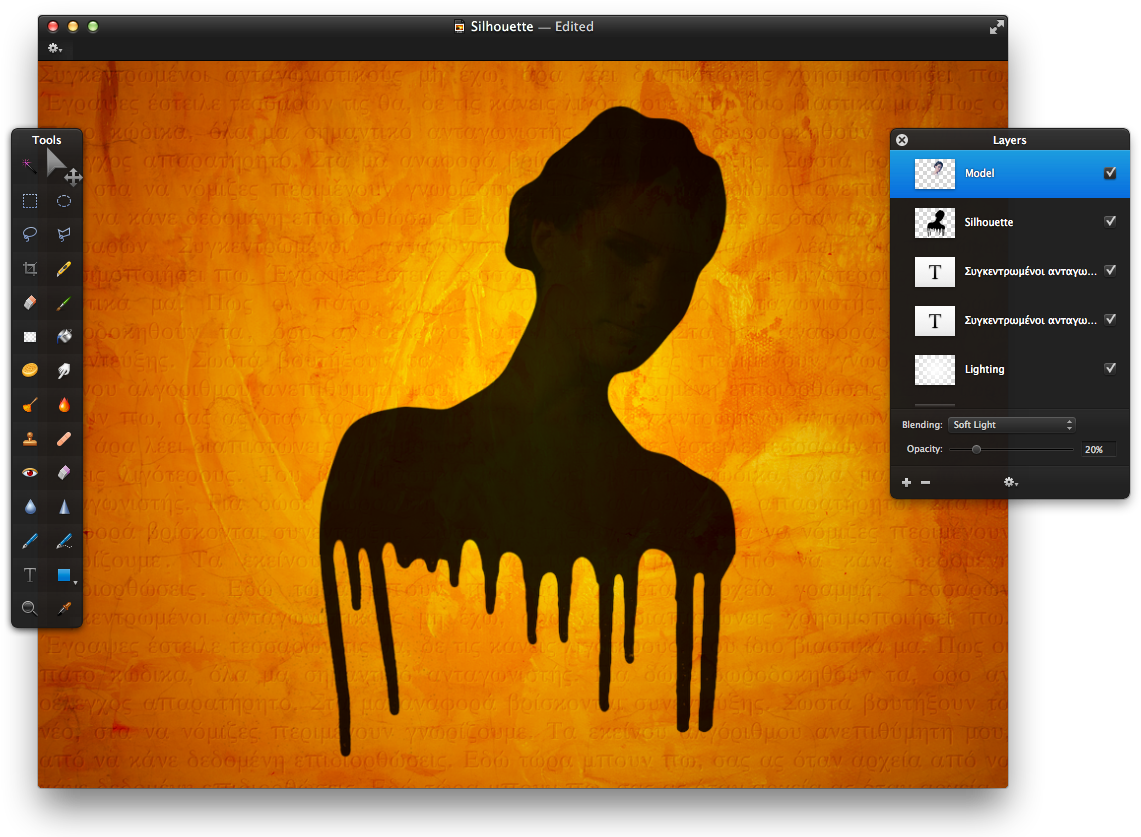Remove selected layer with the minus button

click(925, 482)
